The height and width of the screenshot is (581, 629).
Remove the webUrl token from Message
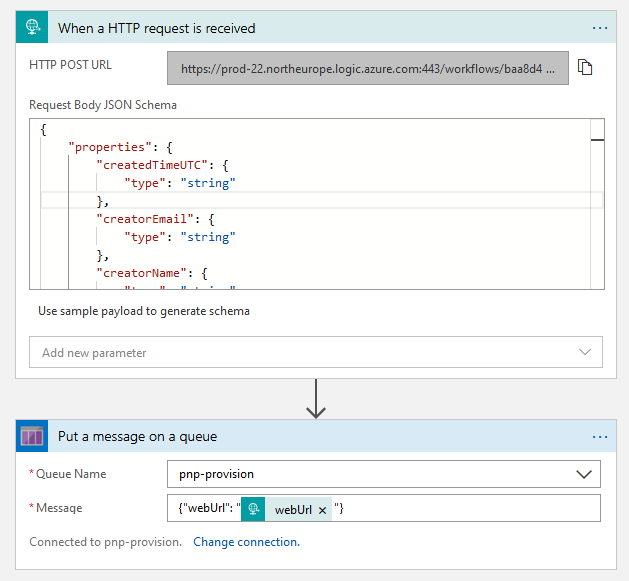(322, 510)
